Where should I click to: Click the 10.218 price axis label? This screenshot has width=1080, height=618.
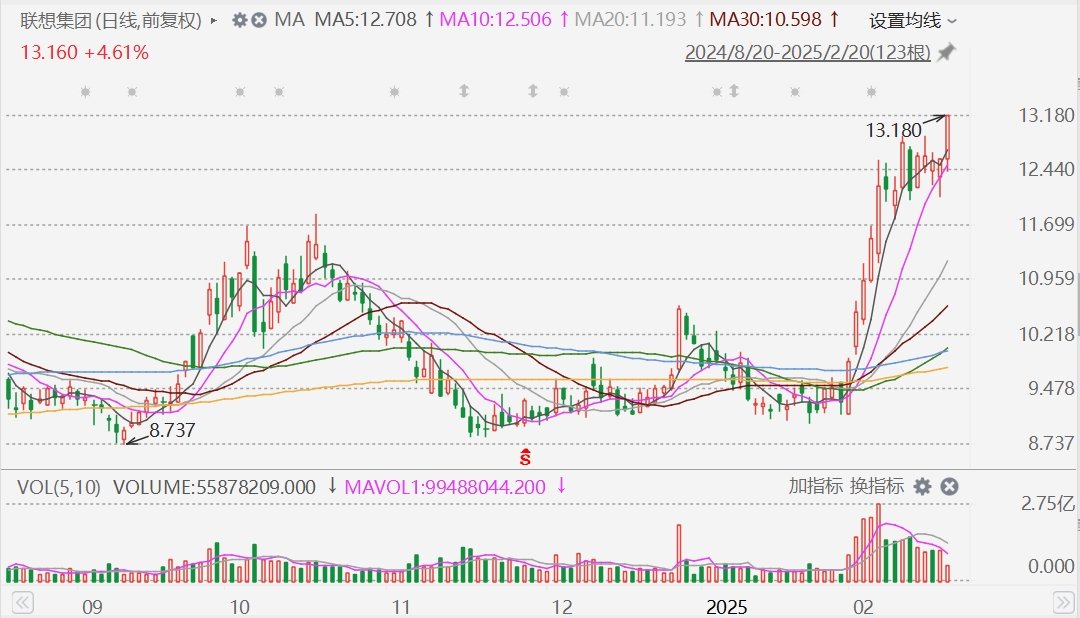1046,334
